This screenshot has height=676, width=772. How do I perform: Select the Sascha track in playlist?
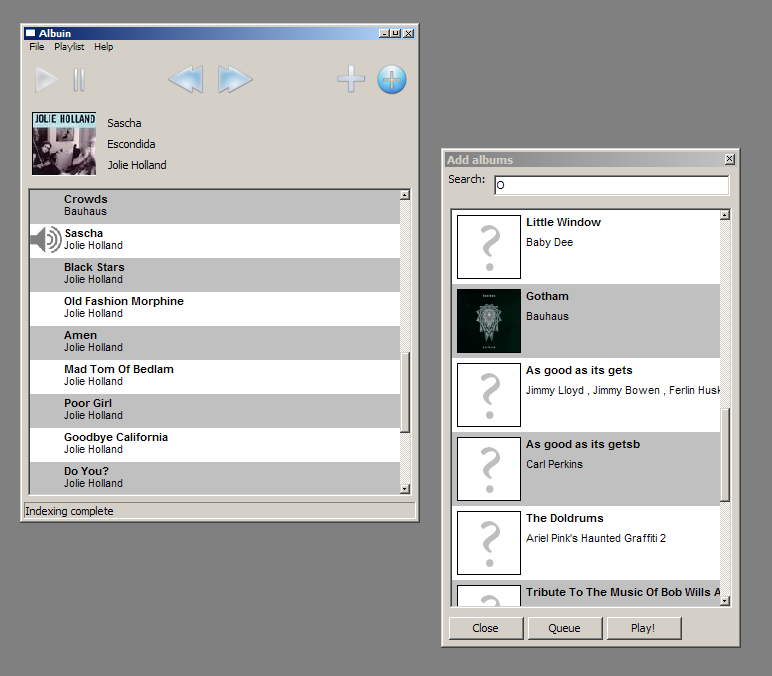215,241
